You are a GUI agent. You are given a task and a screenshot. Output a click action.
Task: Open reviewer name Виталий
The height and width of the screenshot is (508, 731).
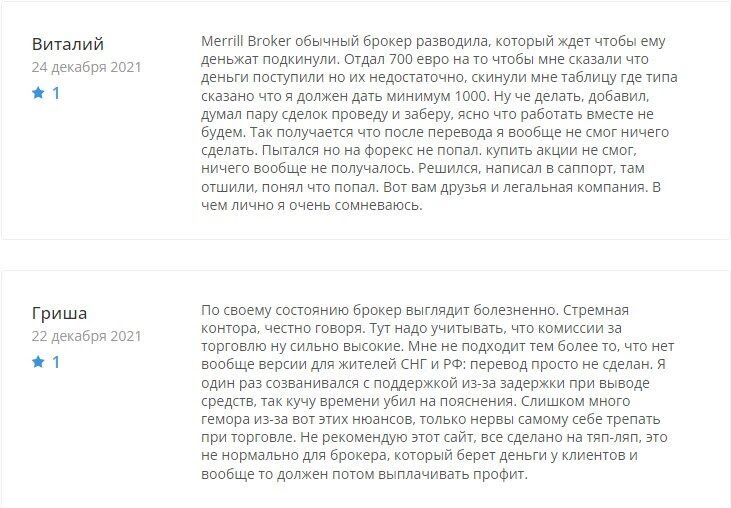tap(68, 44)
